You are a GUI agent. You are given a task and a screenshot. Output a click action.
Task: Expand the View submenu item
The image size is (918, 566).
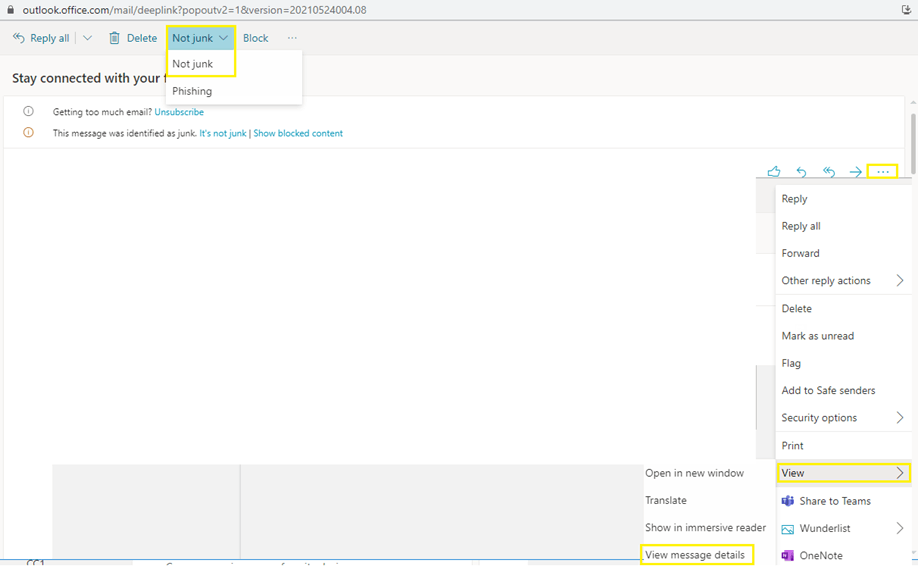coord(843,473)
